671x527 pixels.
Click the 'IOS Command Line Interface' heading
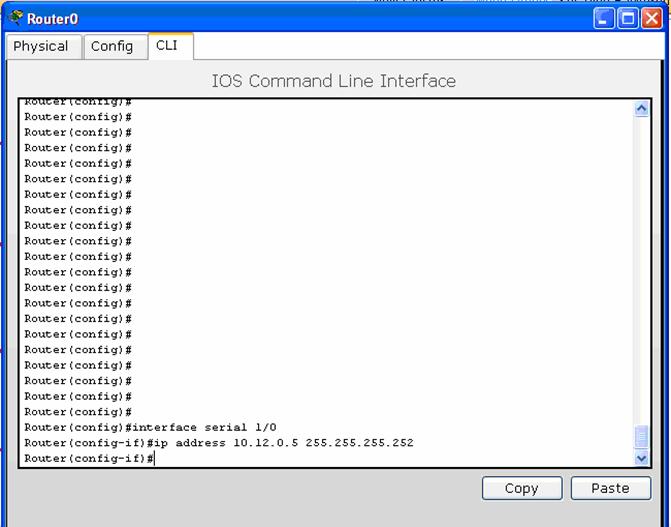click(x=334, y=81)
